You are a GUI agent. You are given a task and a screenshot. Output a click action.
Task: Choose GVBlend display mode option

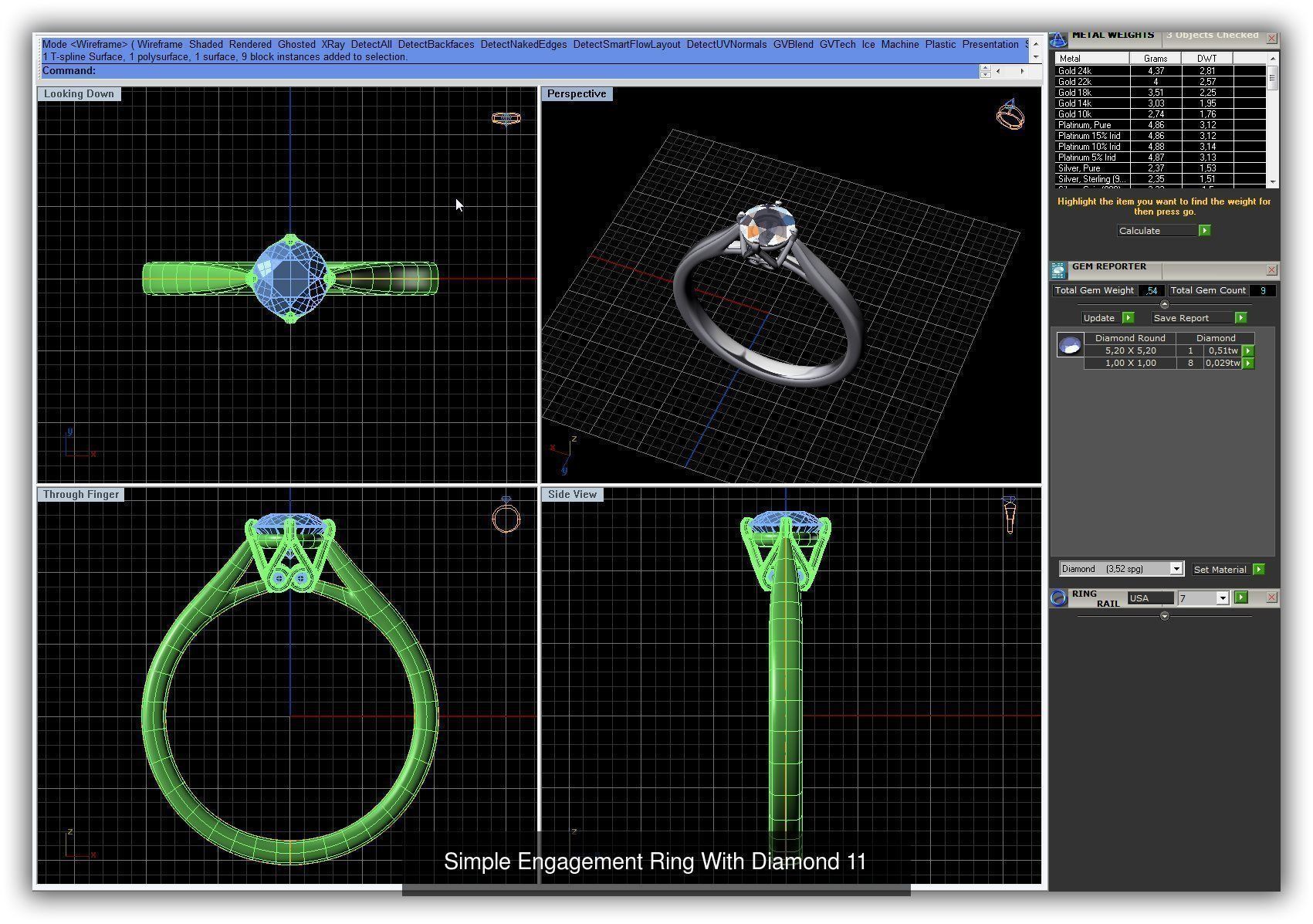[x=794, y=45]
